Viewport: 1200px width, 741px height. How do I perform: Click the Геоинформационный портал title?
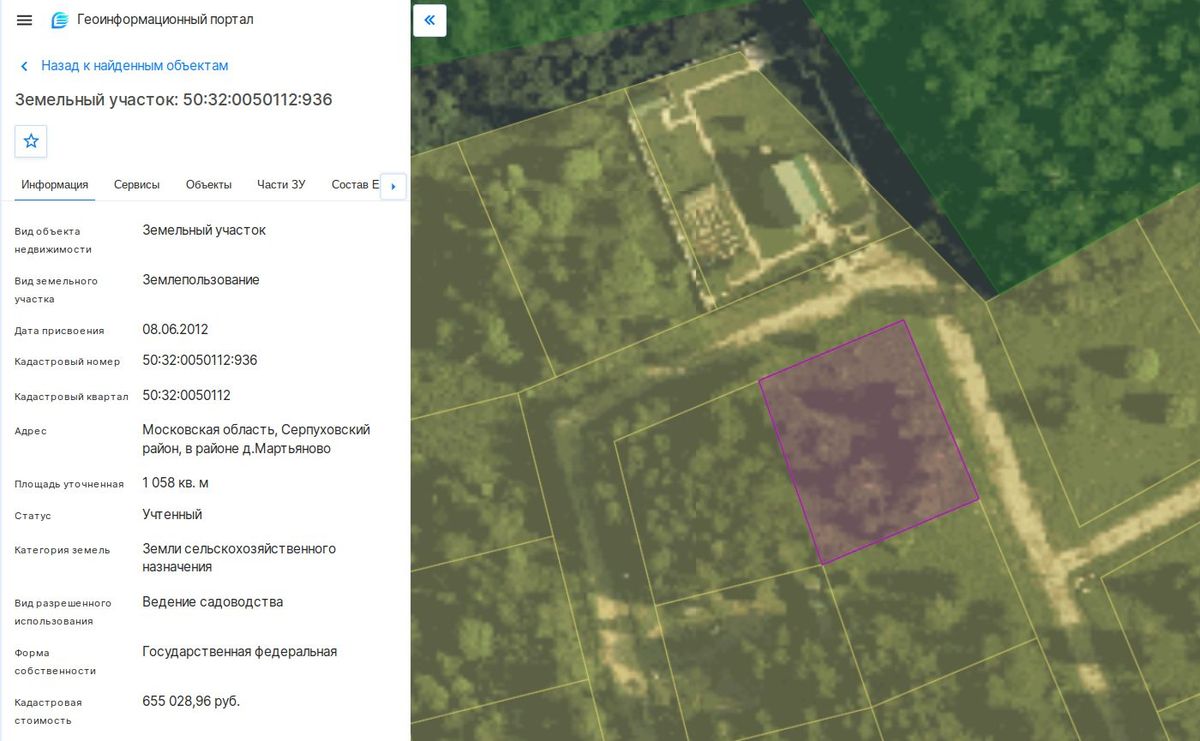click(x=165, y=20)
